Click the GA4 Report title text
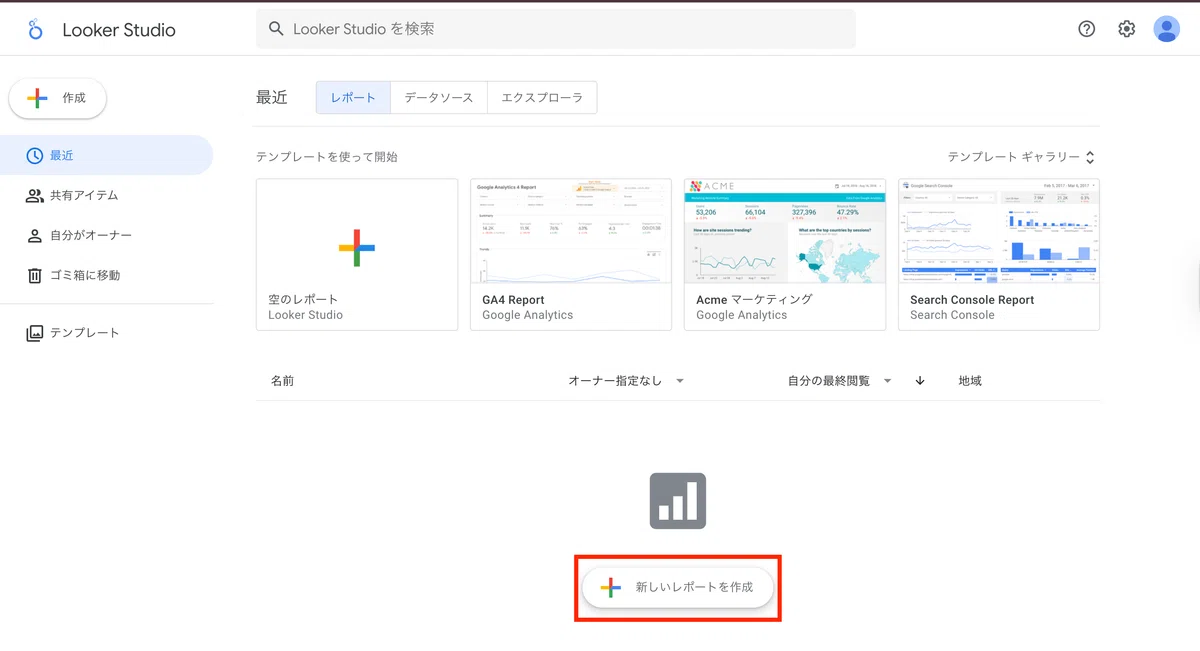 (513, 299)
